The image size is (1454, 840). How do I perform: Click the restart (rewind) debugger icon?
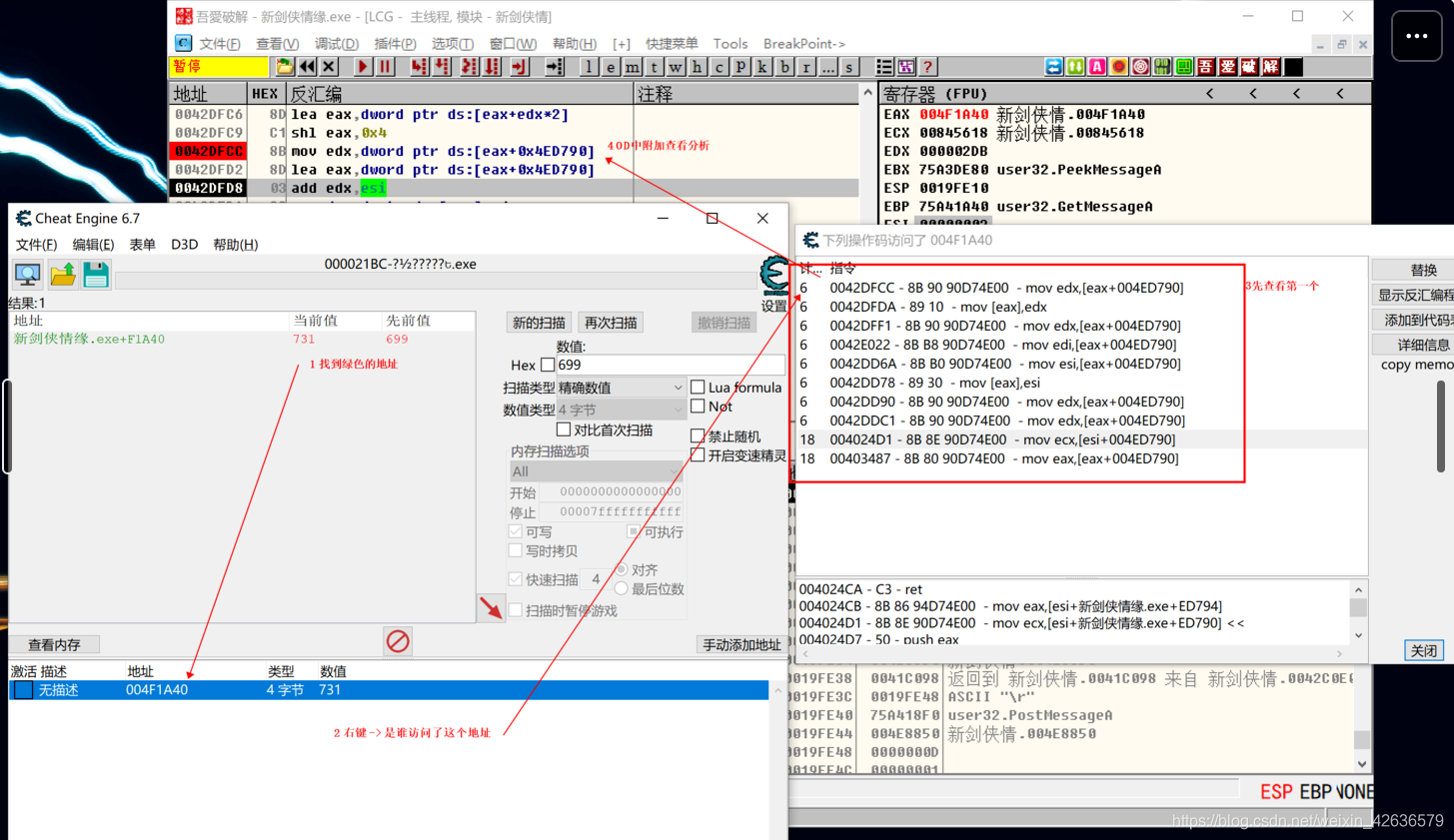click(307, 67)
